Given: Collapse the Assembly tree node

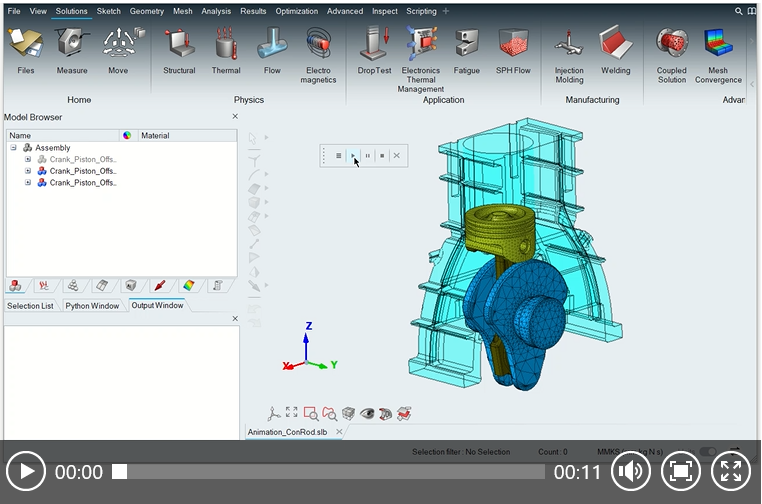Looking at the screenshot, I should pyautogui.click(x=14, y=148).
